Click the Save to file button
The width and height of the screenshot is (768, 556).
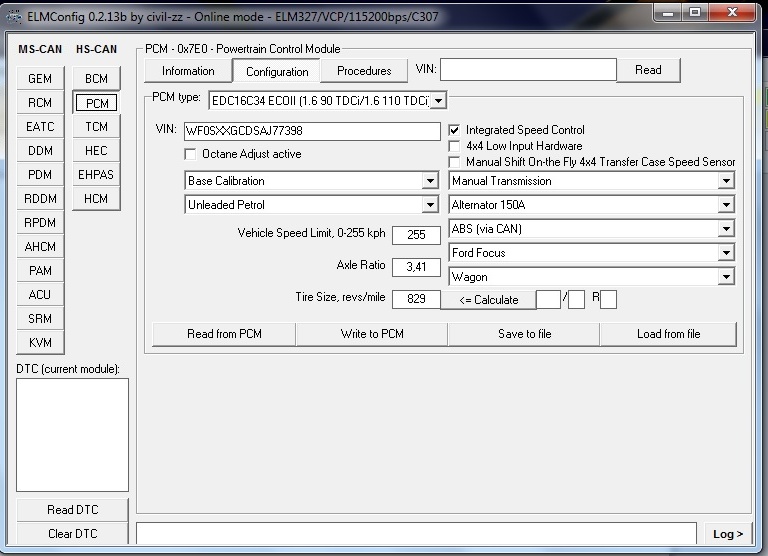click(524, 334)
